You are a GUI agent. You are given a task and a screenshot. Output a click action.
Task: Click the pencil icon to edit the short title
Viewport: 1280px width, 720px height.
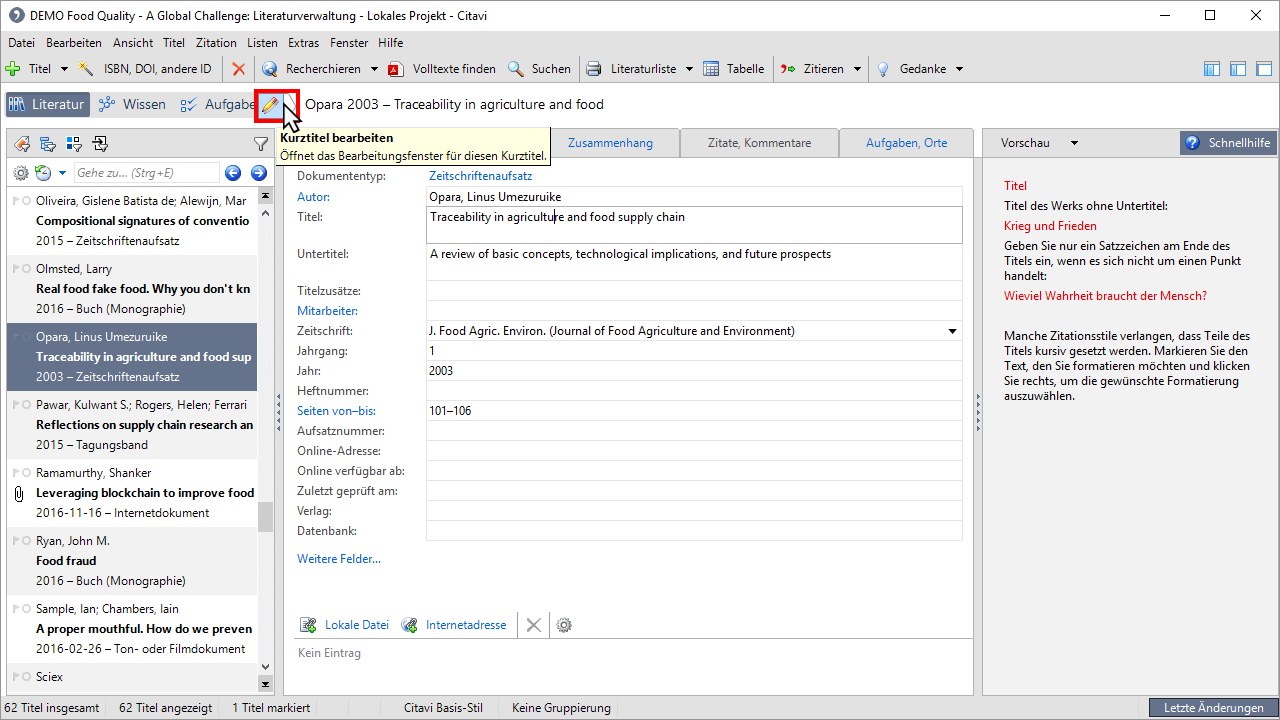[269, 105]
